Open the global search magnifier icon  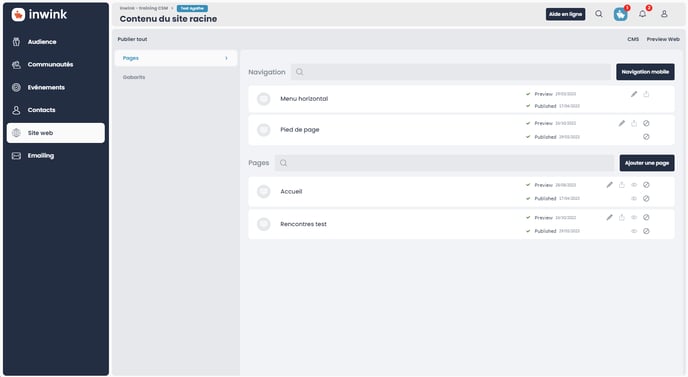(598, 14)
